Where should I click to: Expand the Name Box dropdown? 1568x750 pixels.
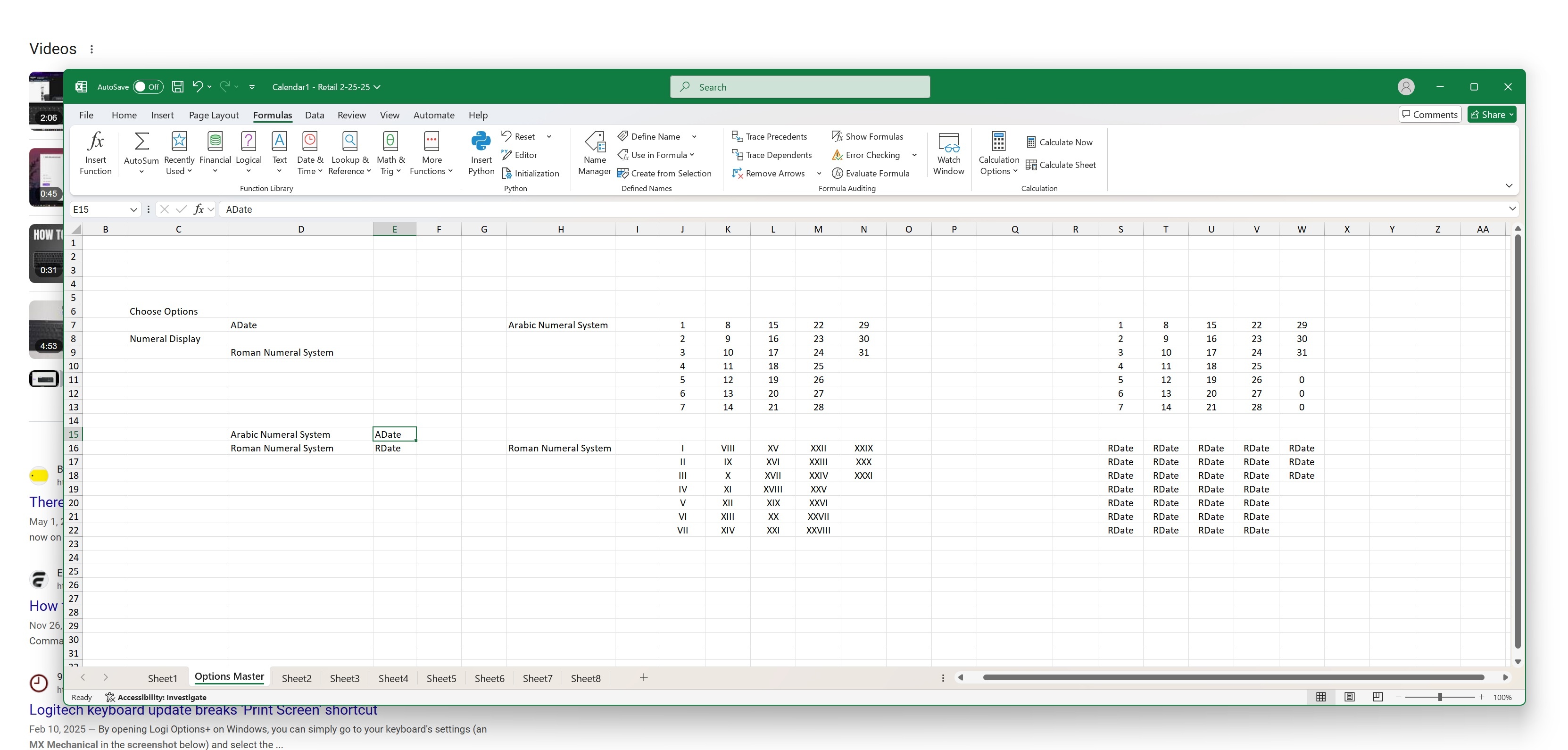pos(133,209)
